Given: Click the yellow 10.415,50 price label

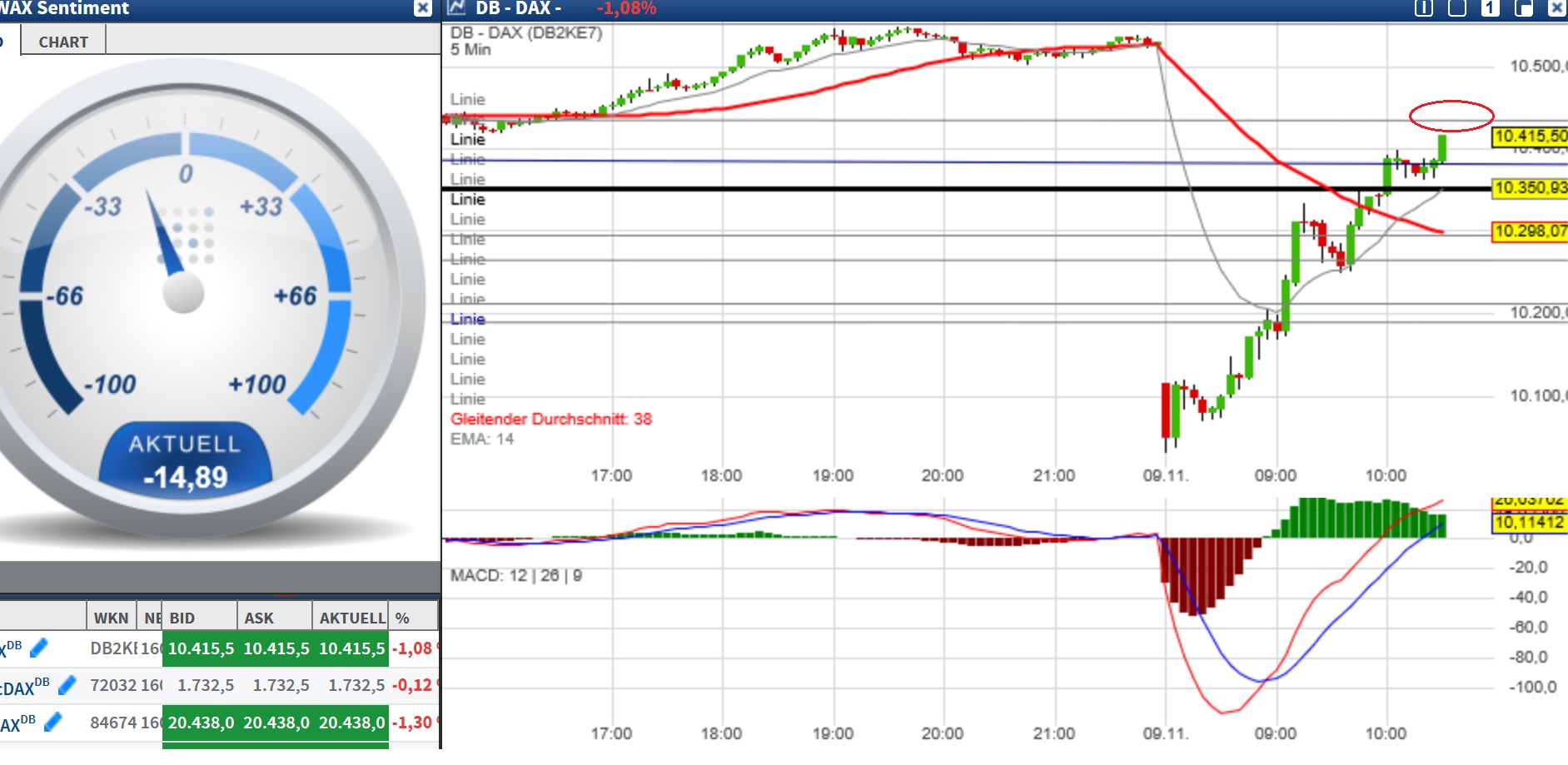Looking at the screenshot, I should point(1531,136).
